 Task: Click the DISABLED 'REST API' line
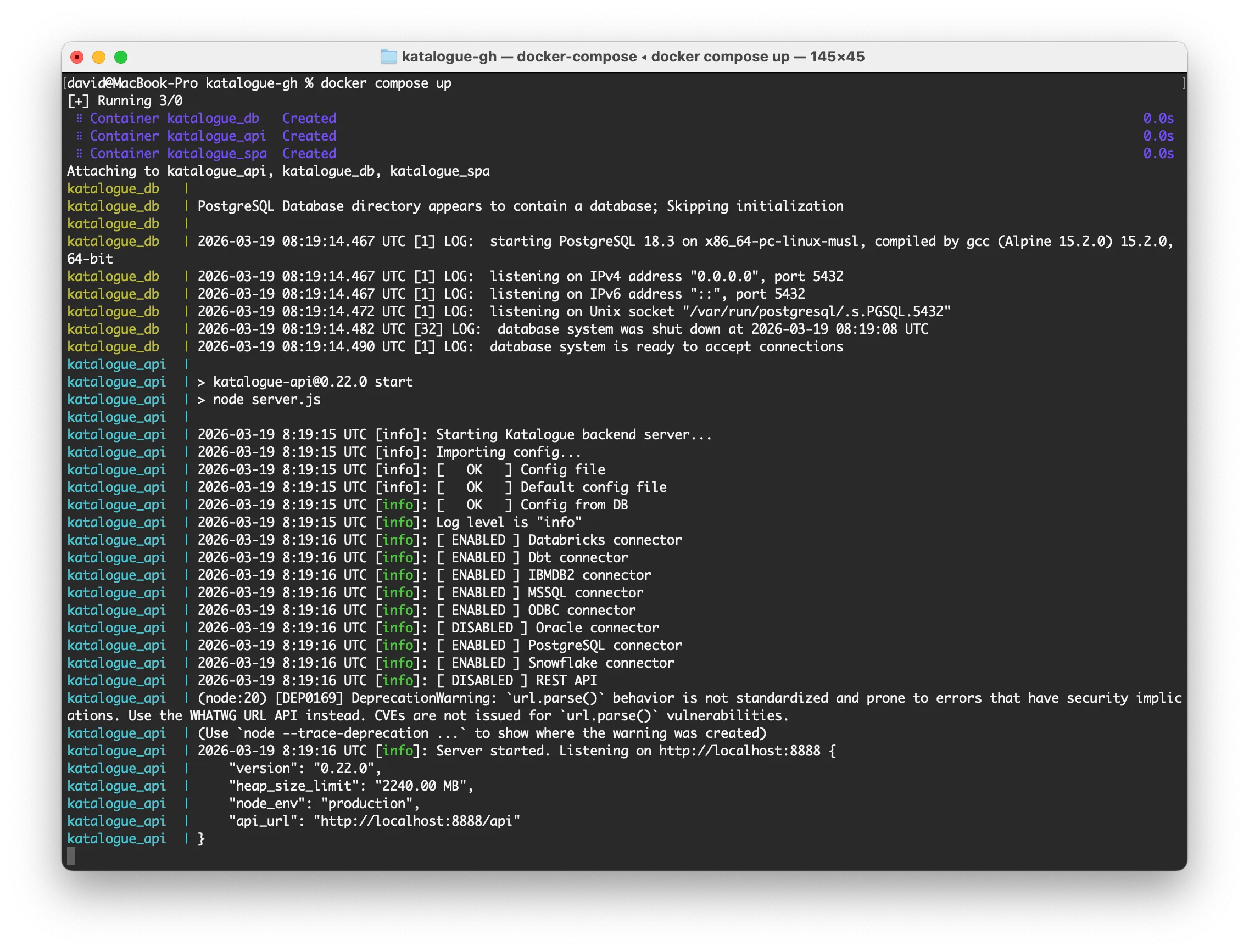click(x=332, y=681)
